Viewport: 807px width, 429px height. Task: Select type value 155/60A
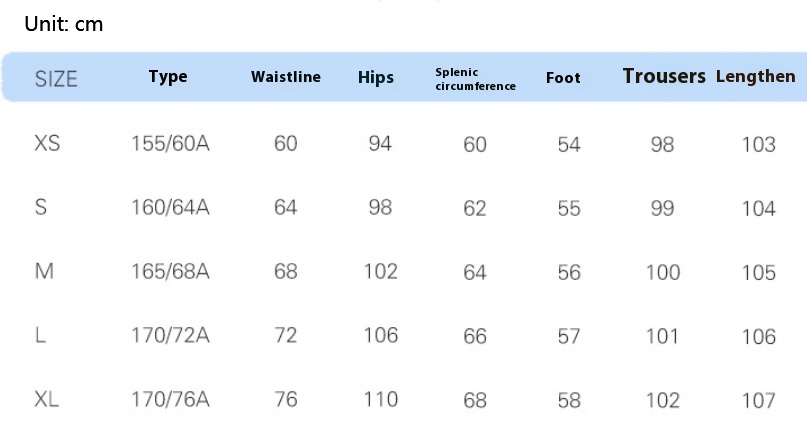click(x=170, y=144)
